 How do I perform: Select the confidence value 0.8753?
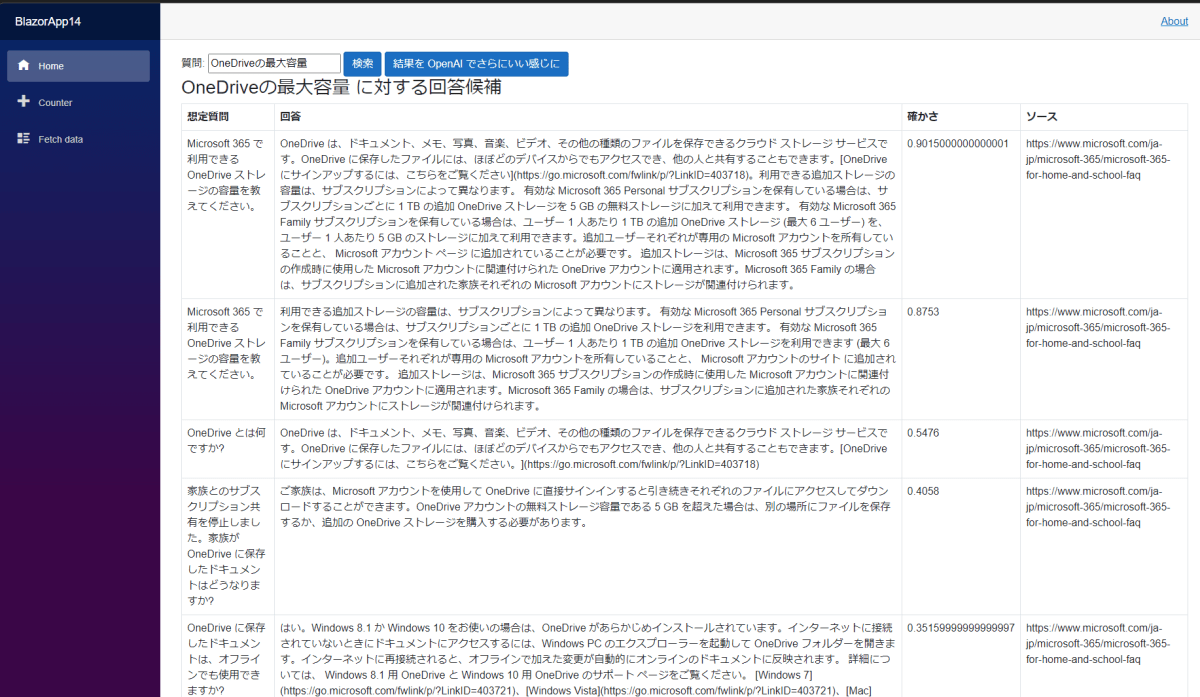(923, 311)
